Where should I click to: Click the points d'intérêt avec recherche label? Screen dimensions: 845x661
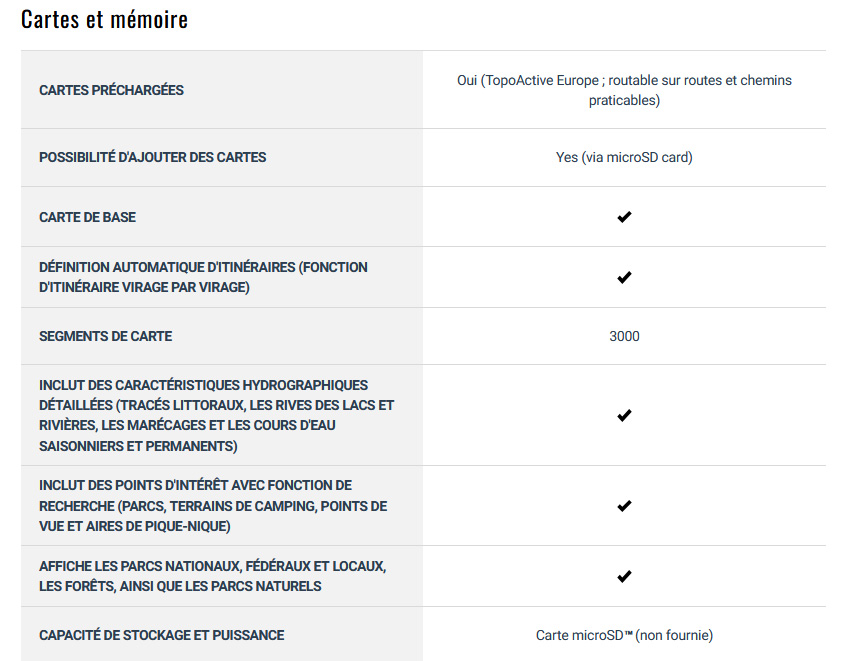(213, 506)
